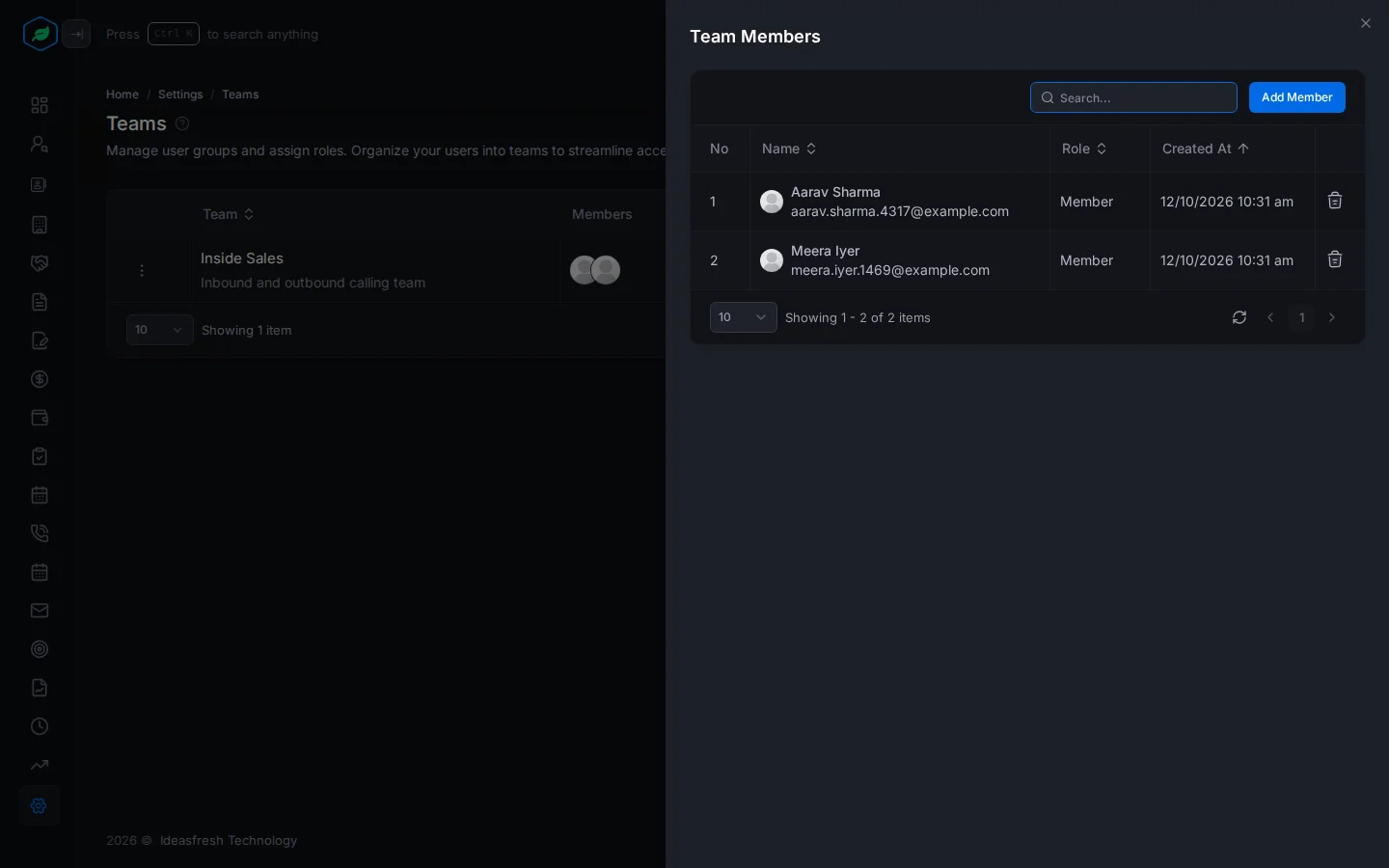Go to Home breadcrumb
1389x868 pixels.
[123, 95]
